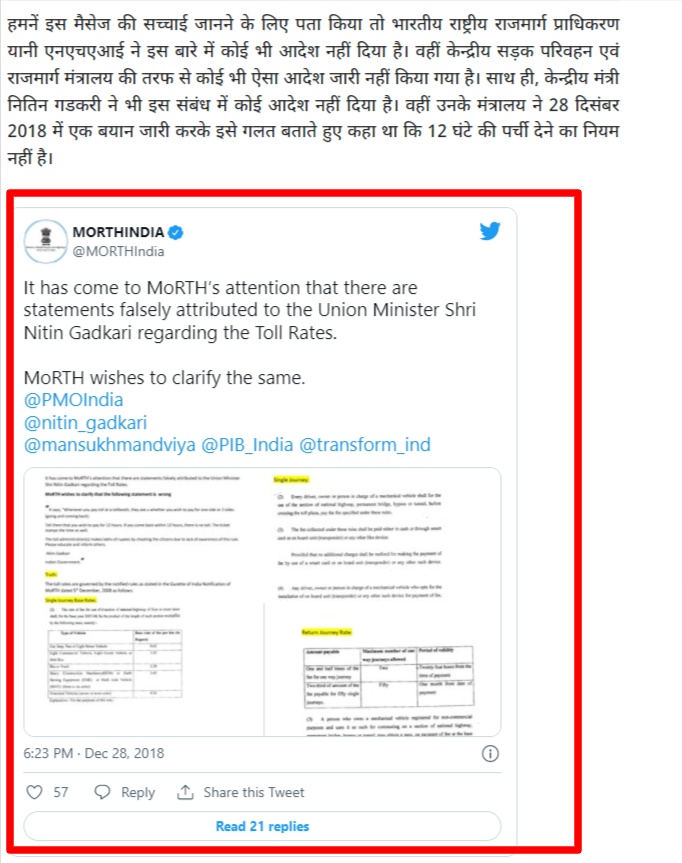Open the MORTHINDIA profile avatar
The width and height of the screenshot is (682, 863).
[x=46, y=241]
